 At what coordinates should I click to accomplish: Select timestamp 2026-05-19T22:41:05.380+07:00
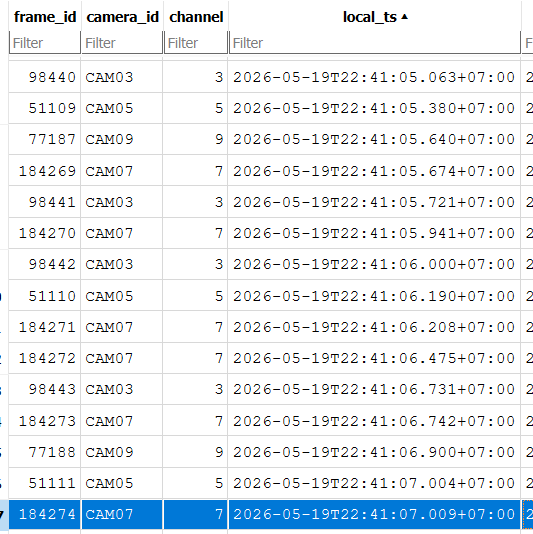pyautogui.click(x=374, y=109)
